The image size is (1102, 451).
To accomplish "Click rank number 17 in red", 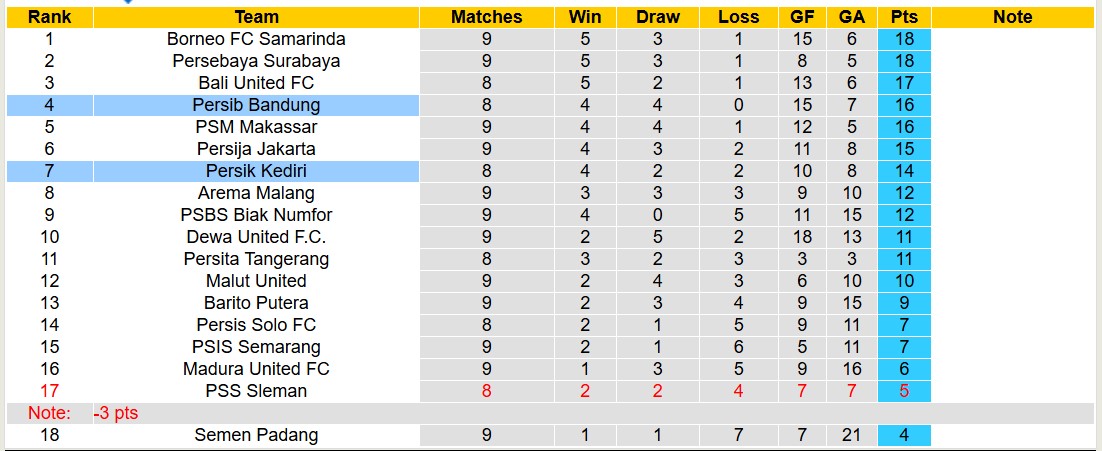I will (49, 391).
